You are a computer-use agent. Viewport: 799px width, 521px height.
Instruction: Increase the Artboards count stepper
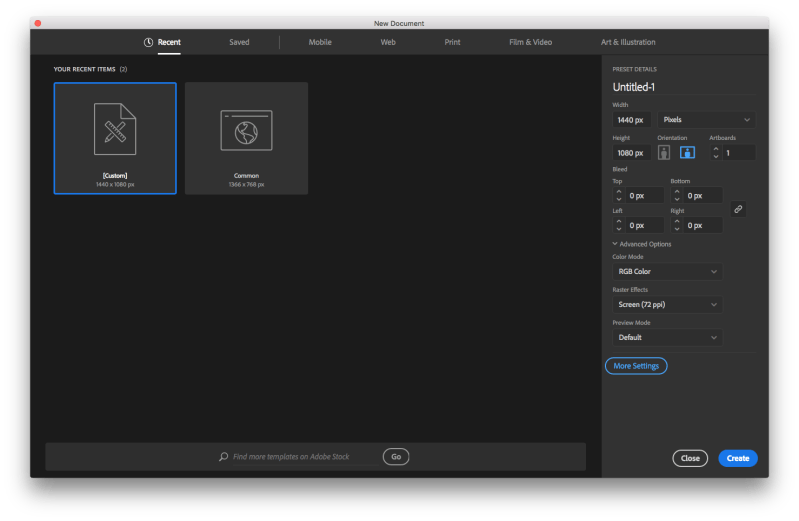tap(716, 149)
